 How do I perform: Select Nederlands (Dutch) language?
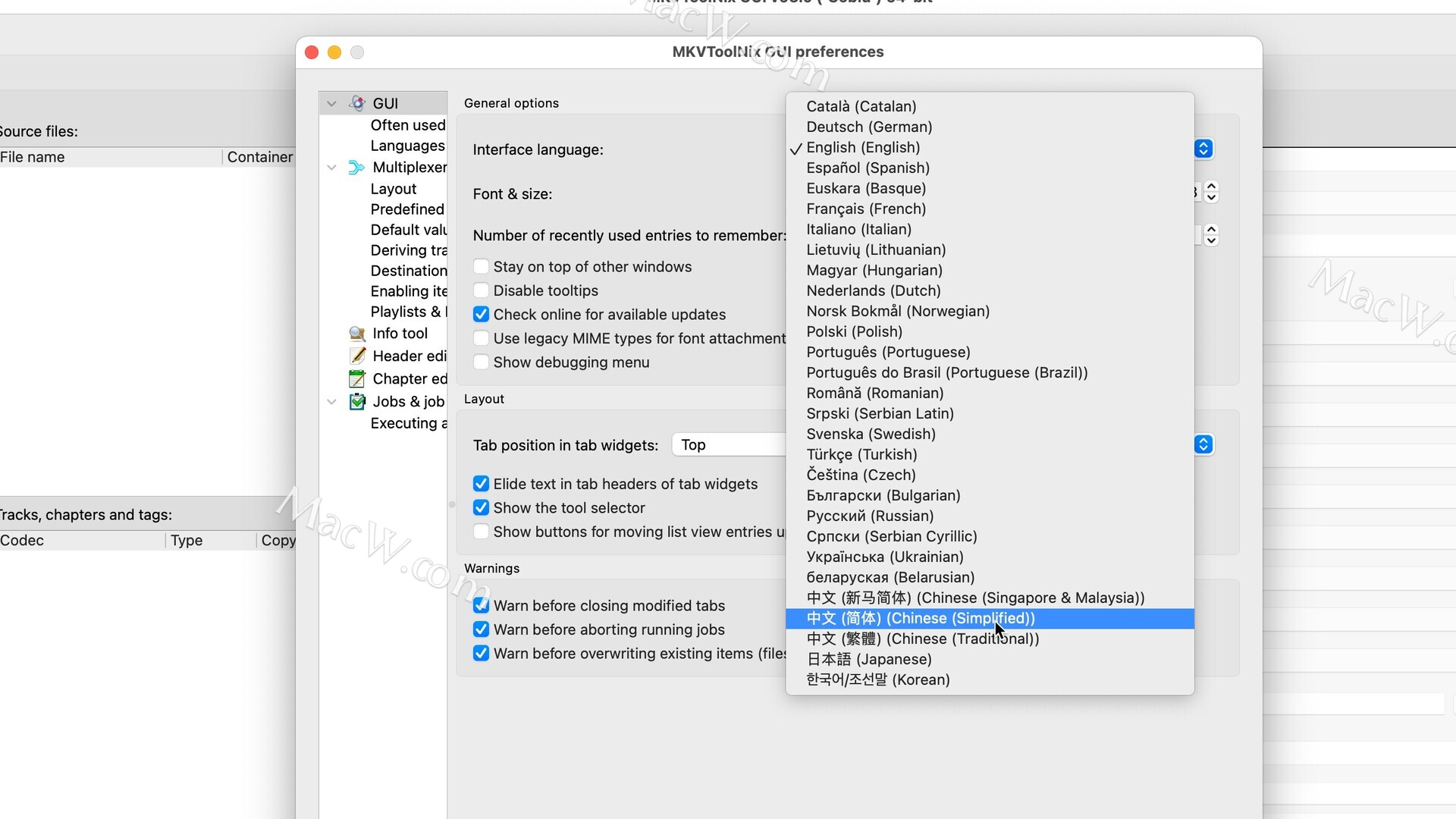point(990,290)
